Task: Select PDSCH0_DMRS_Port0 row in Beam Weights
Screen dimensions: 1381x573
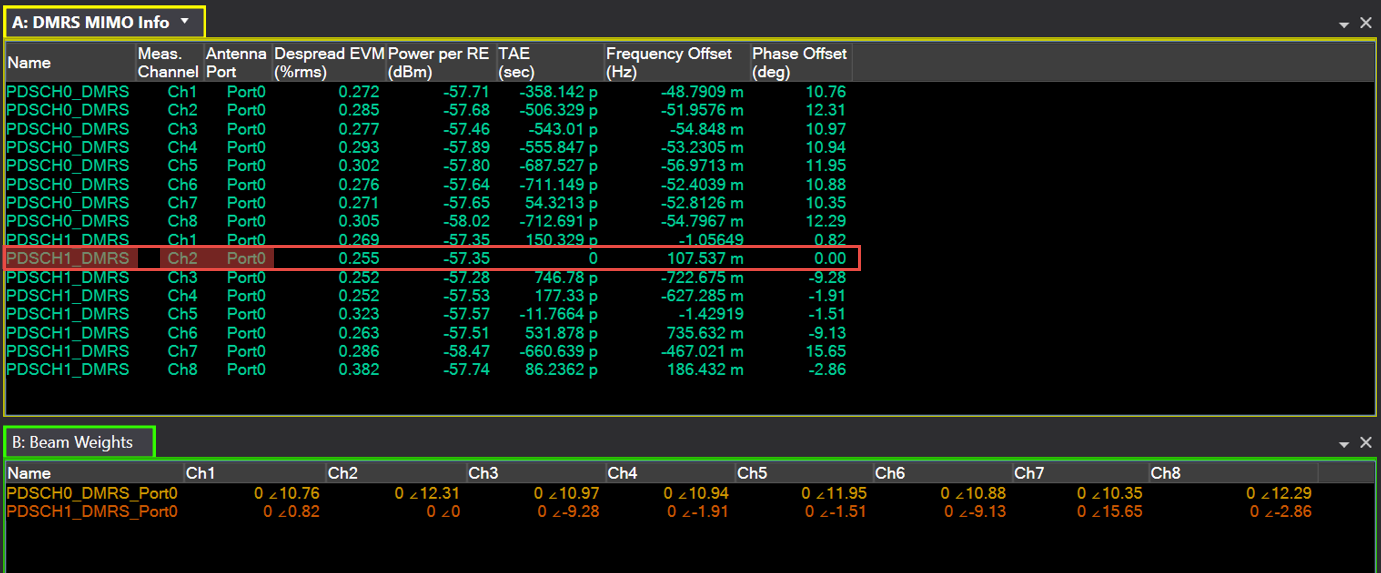Action: [x=92, y=493]
